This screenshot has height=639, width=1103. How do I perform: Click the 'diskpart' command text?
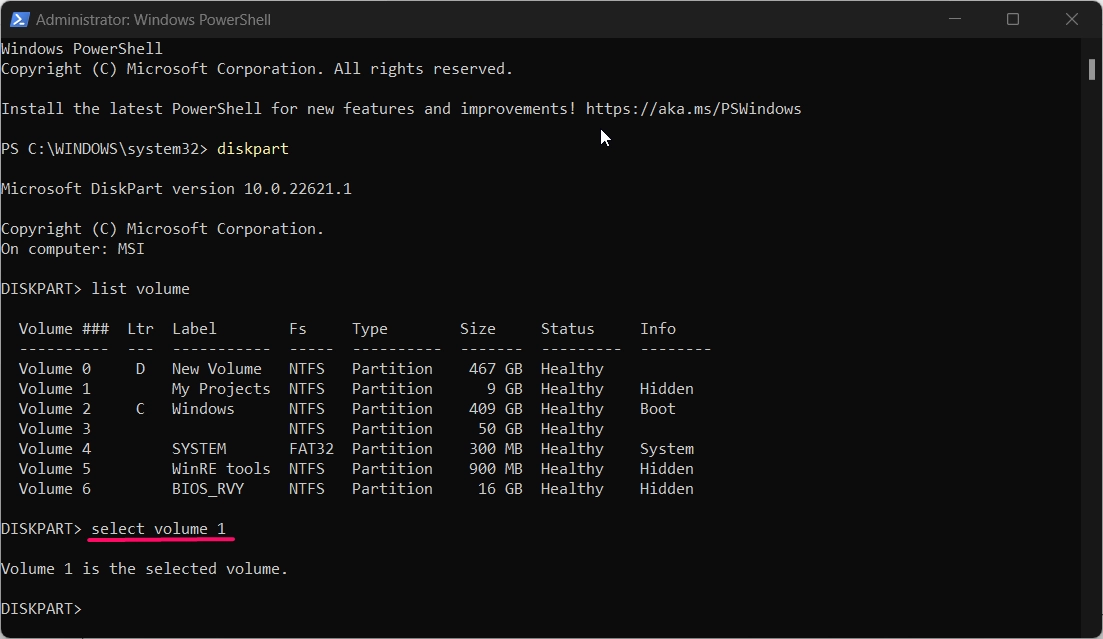pyautogui.click(x=253, y=149)
